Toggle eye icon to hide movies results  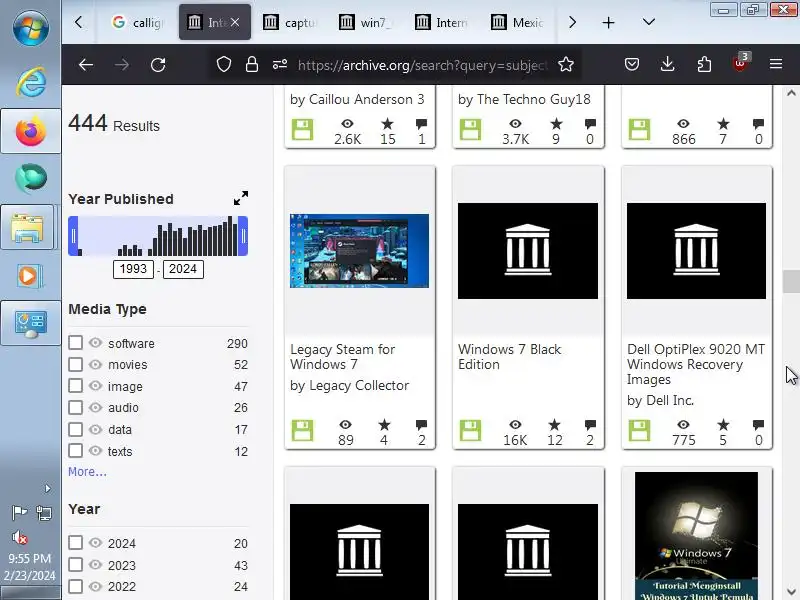[95, 364]
